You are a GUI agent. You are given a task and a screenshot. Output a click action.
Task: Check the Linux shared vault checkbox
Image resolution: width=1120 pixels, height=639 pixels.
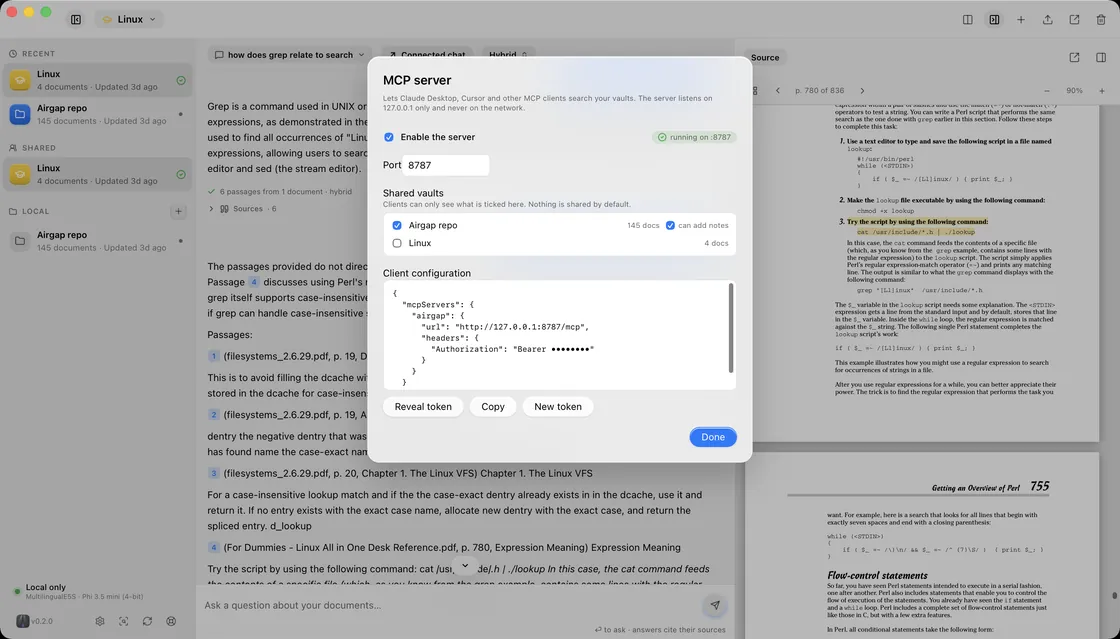coord(397,243)
